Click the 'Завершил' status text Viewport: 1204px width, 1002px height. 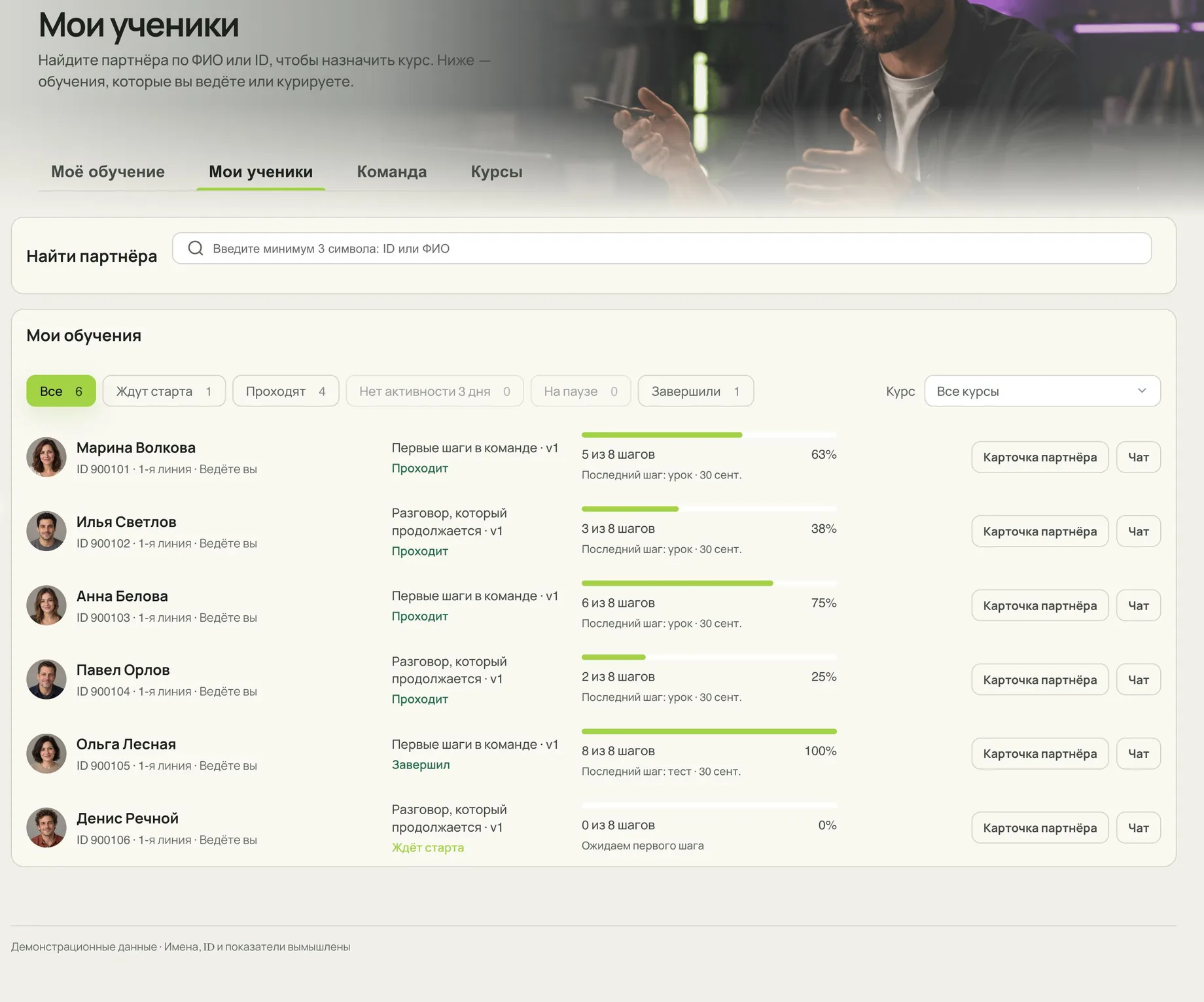point(421,764)
